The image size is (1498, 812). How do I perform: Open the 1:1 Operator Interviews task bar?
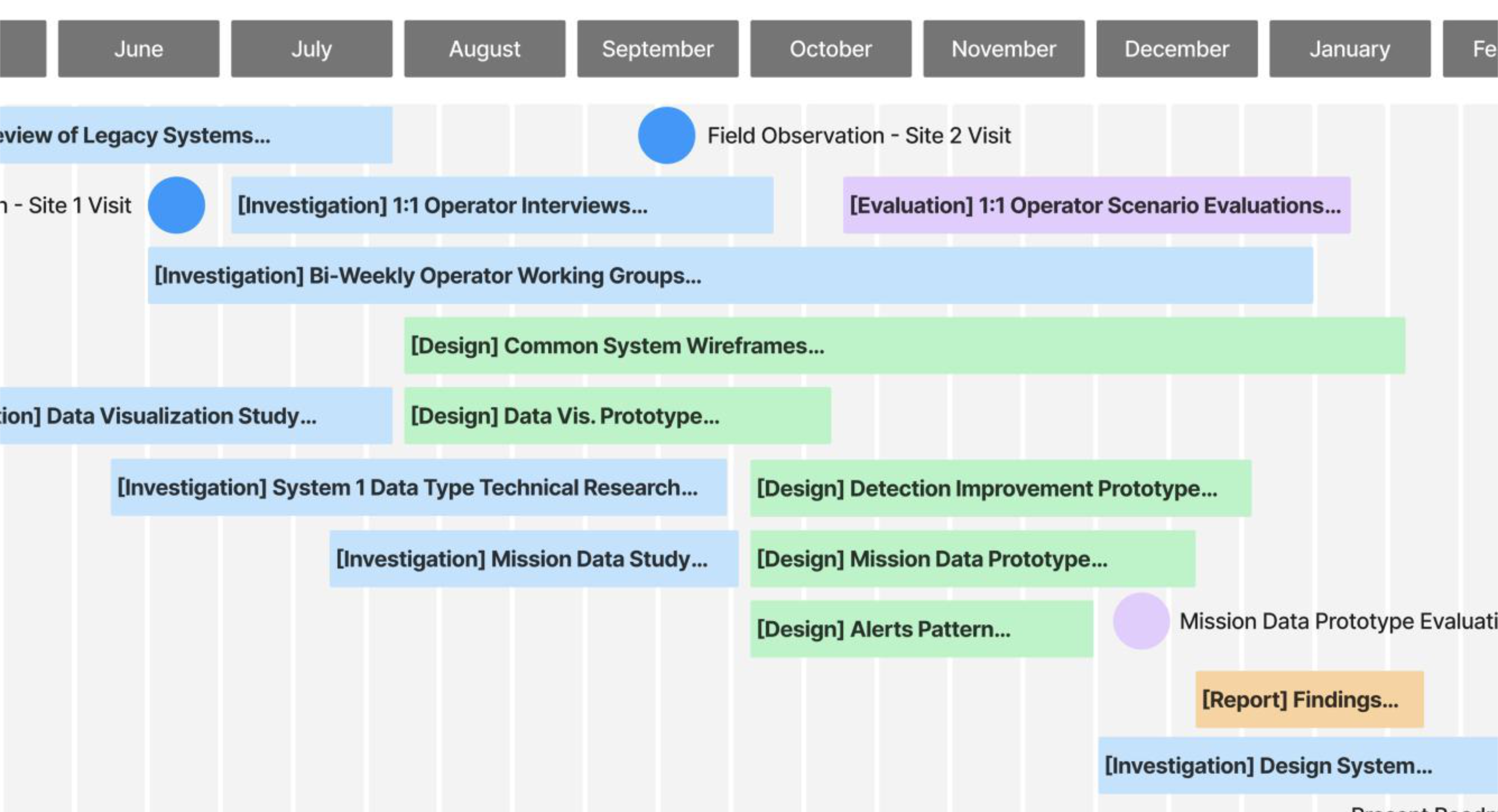pos(502,205)
